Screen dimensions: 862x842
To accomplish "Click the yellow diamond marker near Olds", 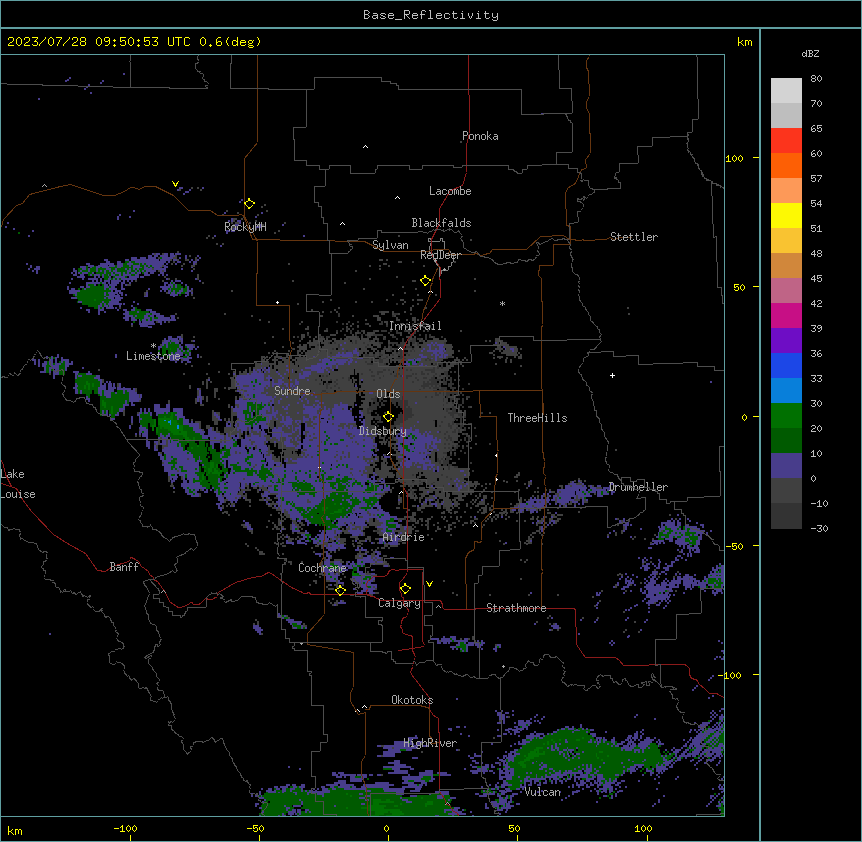I will point(388,417).
